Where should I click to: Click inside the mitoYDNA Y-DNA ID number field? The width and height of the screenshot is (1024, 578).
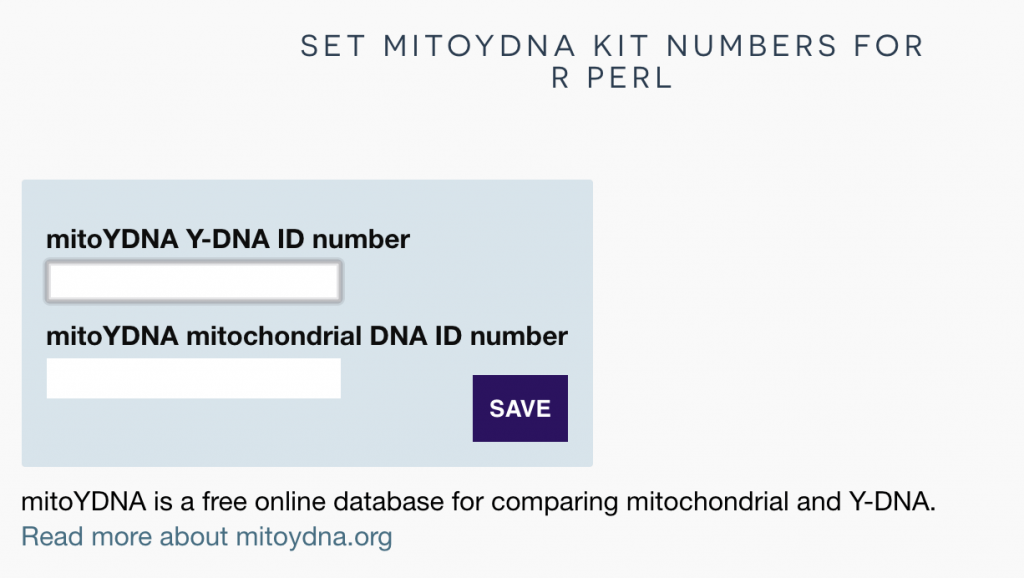click(192, 280)
